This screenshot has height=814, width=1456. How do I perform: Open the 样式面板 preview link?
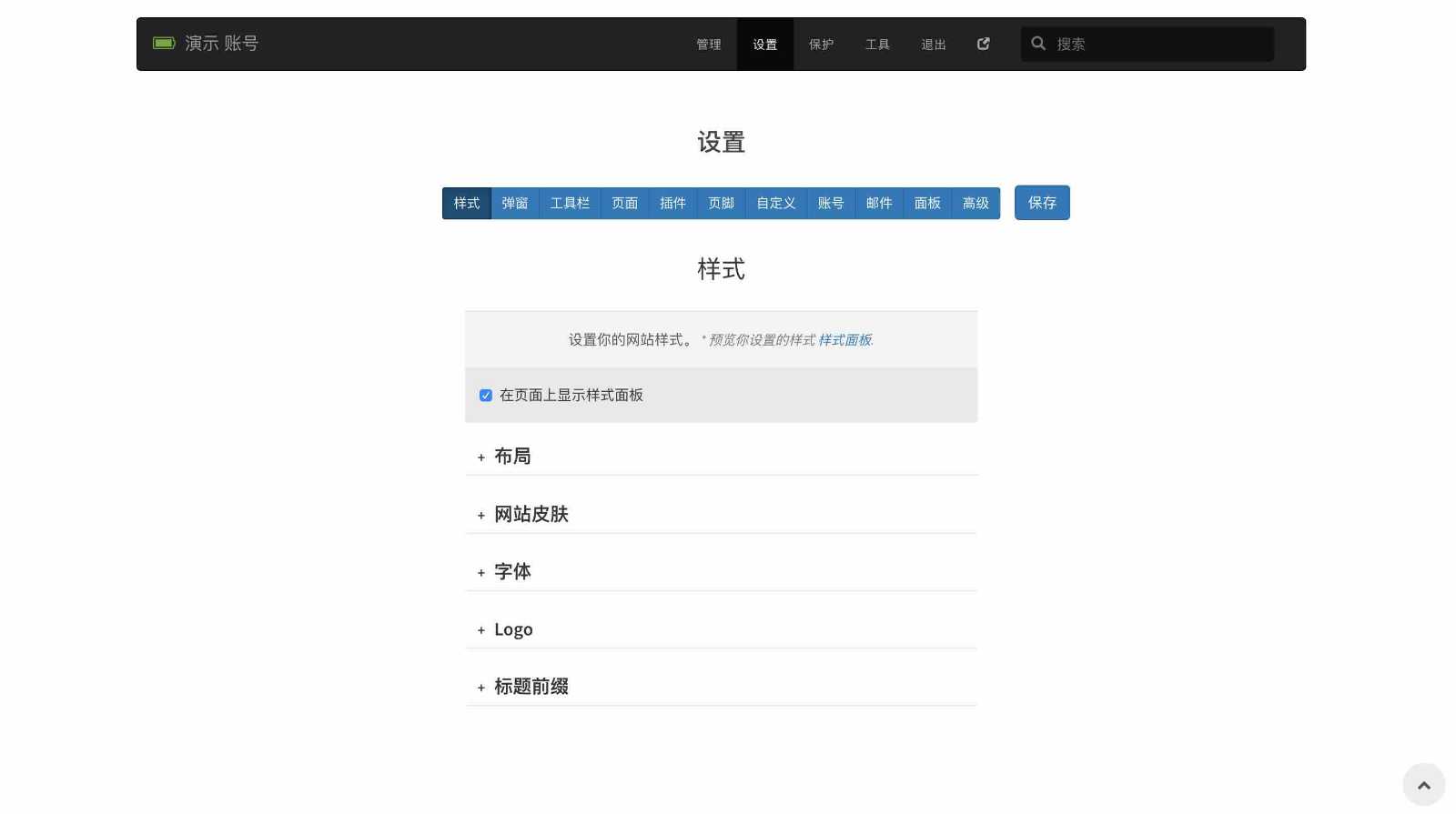(844, 340)
